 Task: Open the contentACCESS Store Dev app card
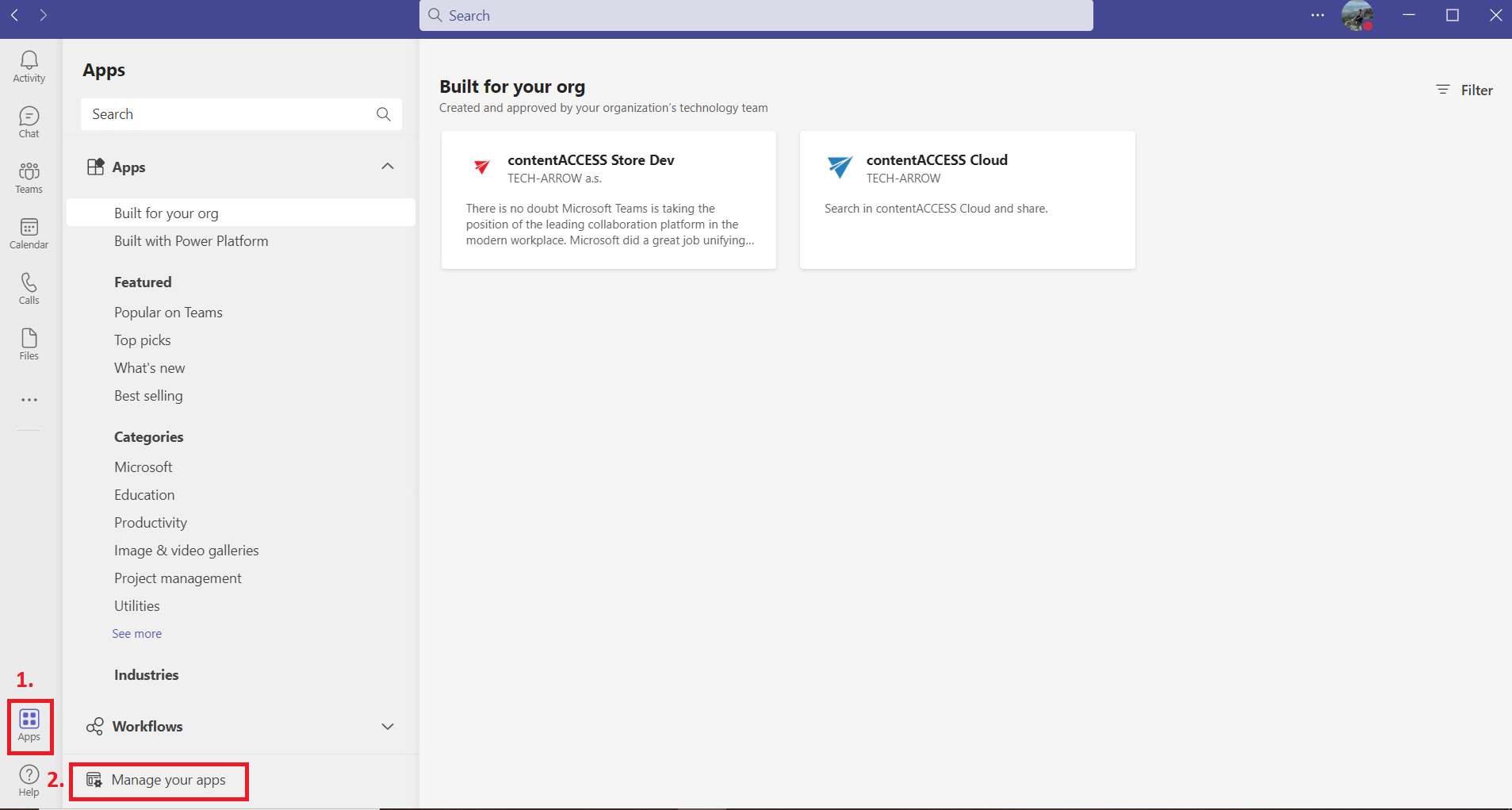608,200
